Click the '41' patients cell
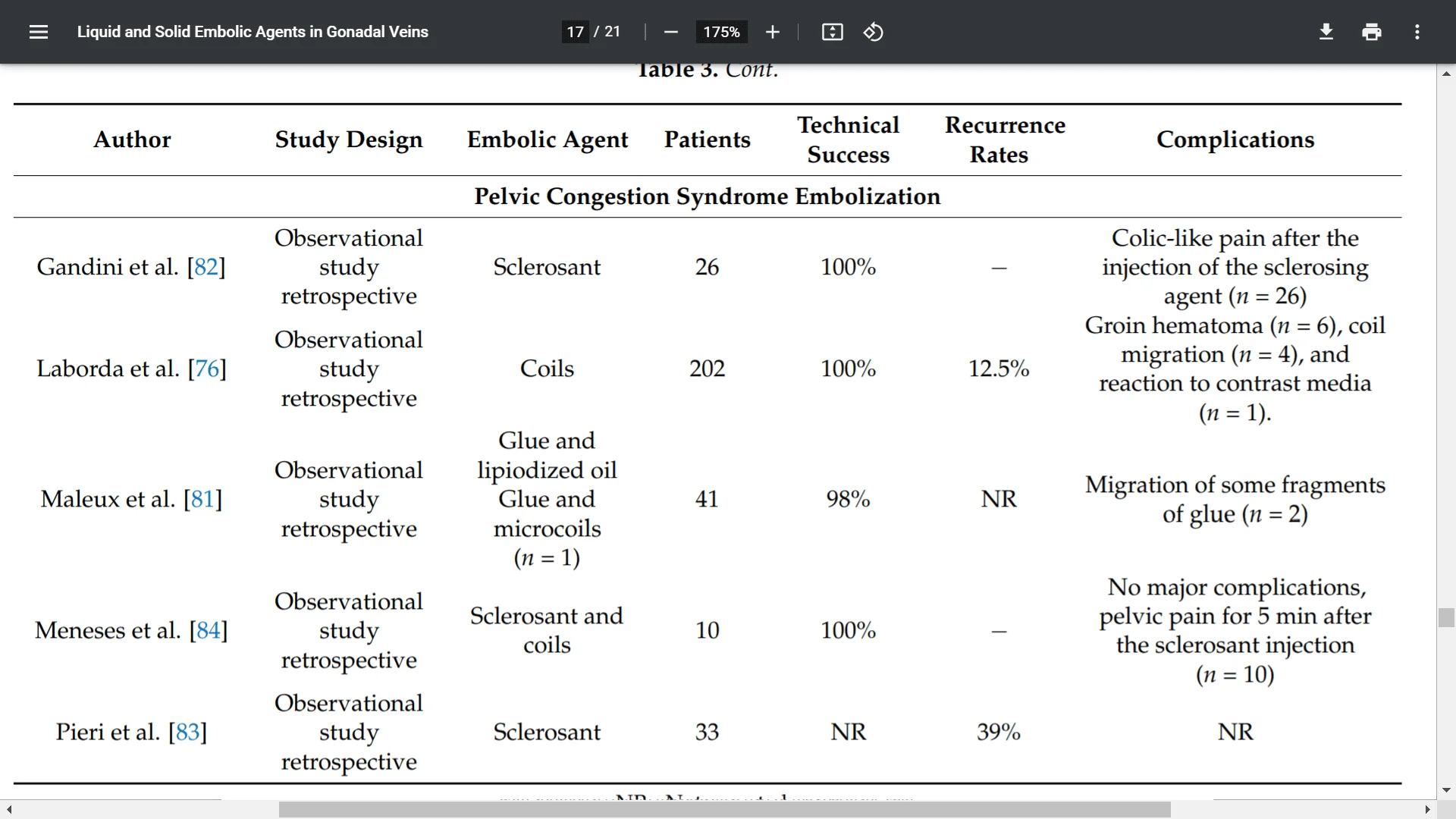The width and height of the screenshot is (1456, 819). click(707, 499)
